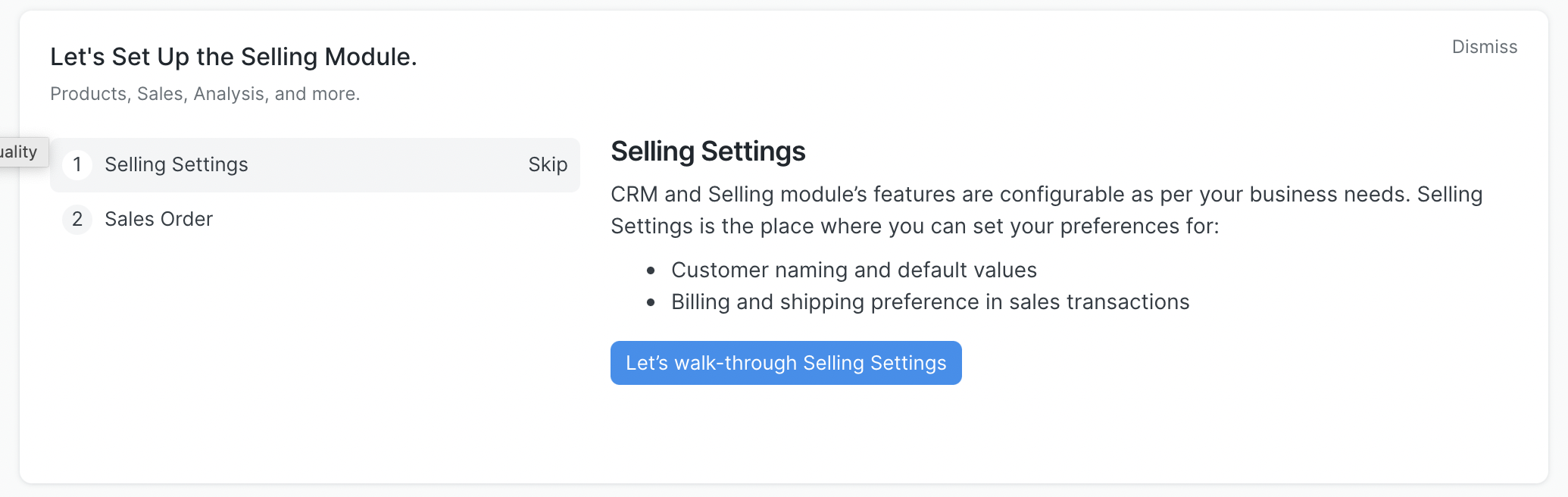
Task: Click the Billing and shipping preference bullet
Action: coord(930,302)
